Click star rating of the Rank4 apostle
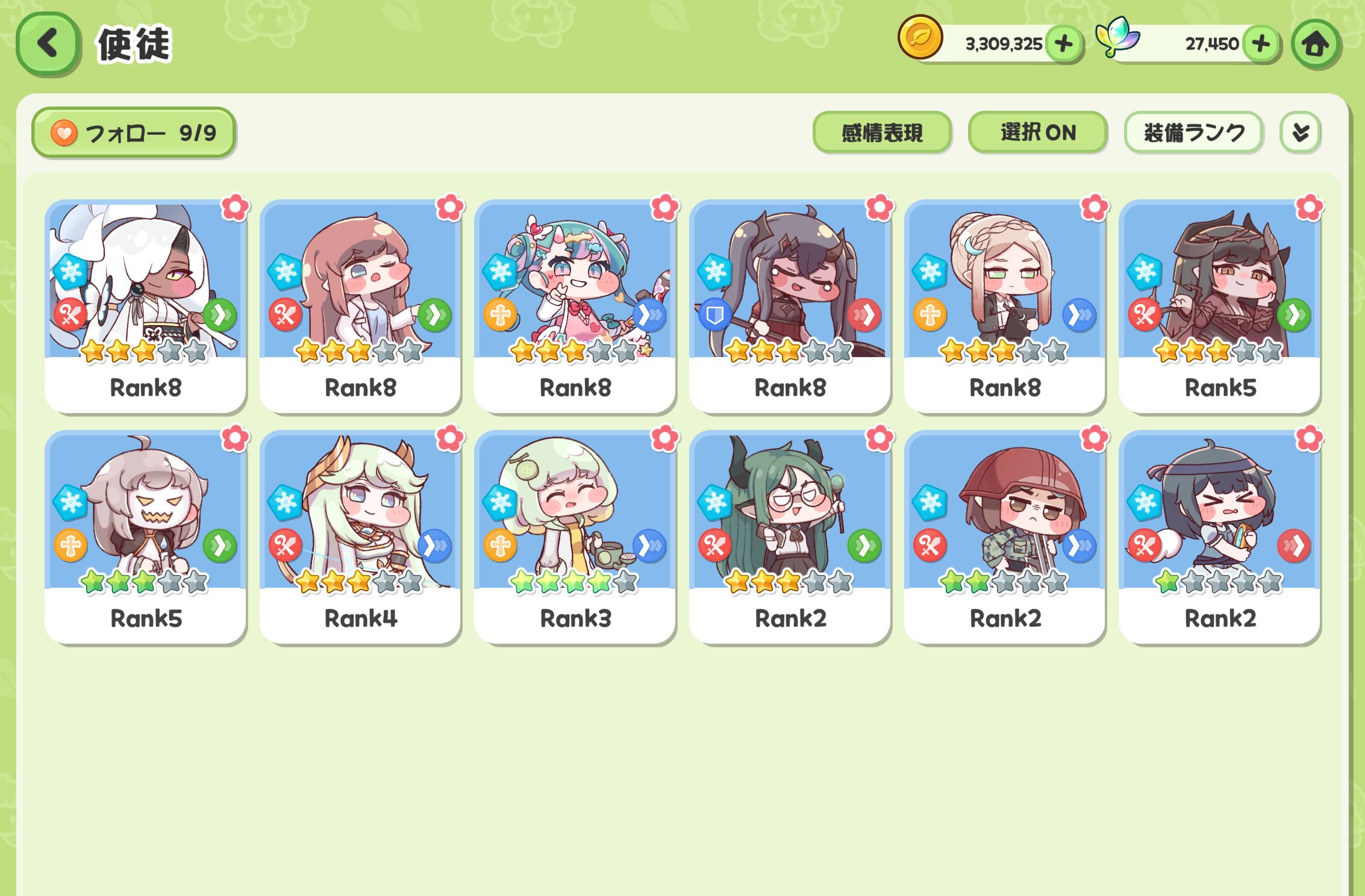Screen dimensions: 1365x896 coord(360,582)
